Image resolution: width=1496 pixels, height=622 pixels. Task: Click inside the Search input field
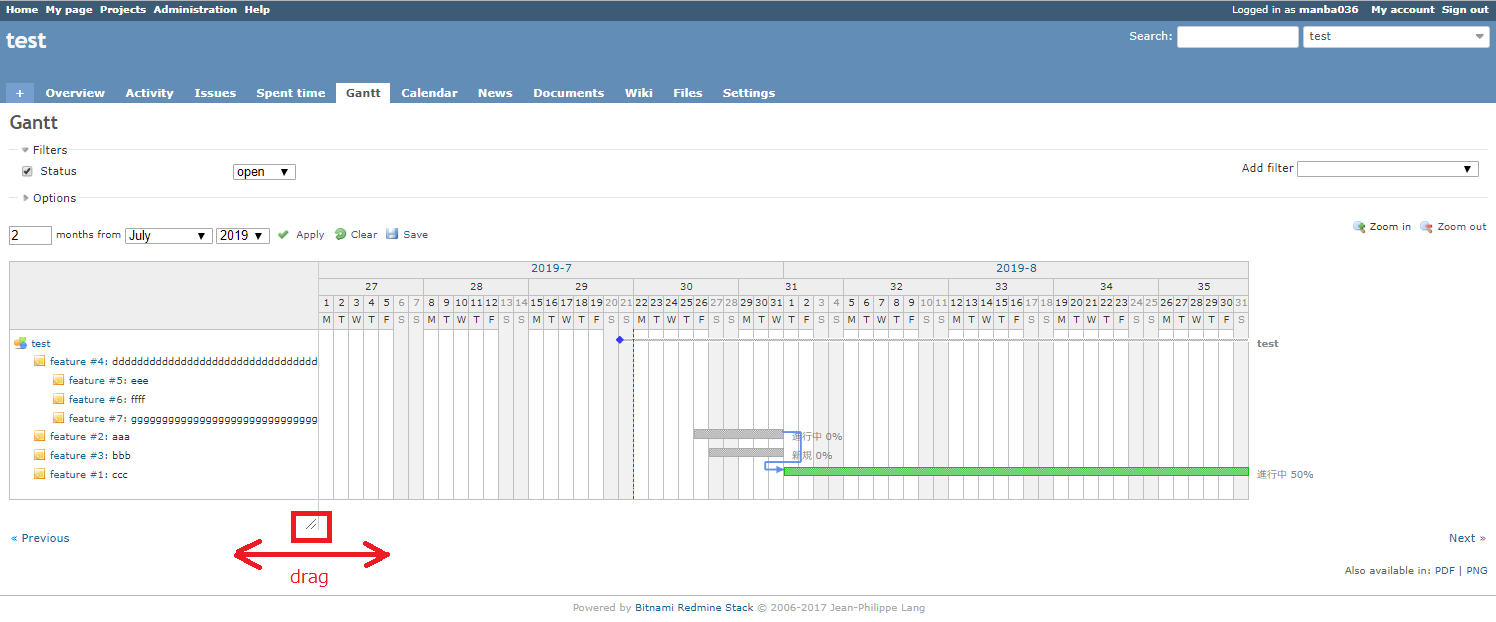(x=1237, y=36)
